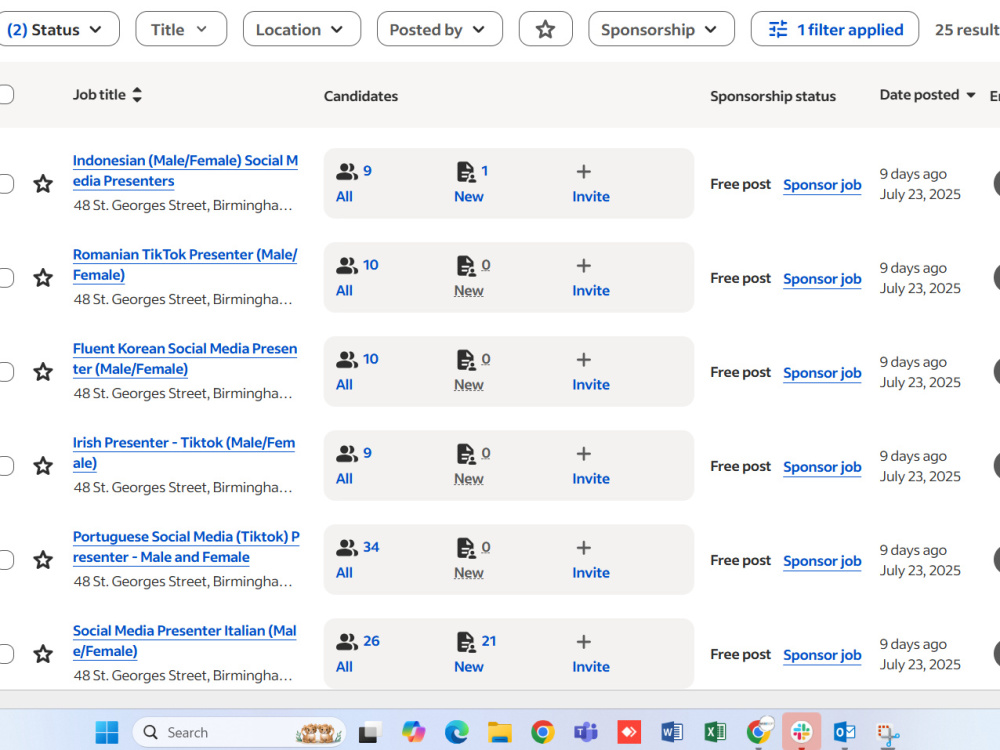Star the Portuguese Social Media Presenter job
The width and height of the screenshot is (1000, 750).
(x=43, y=560)
